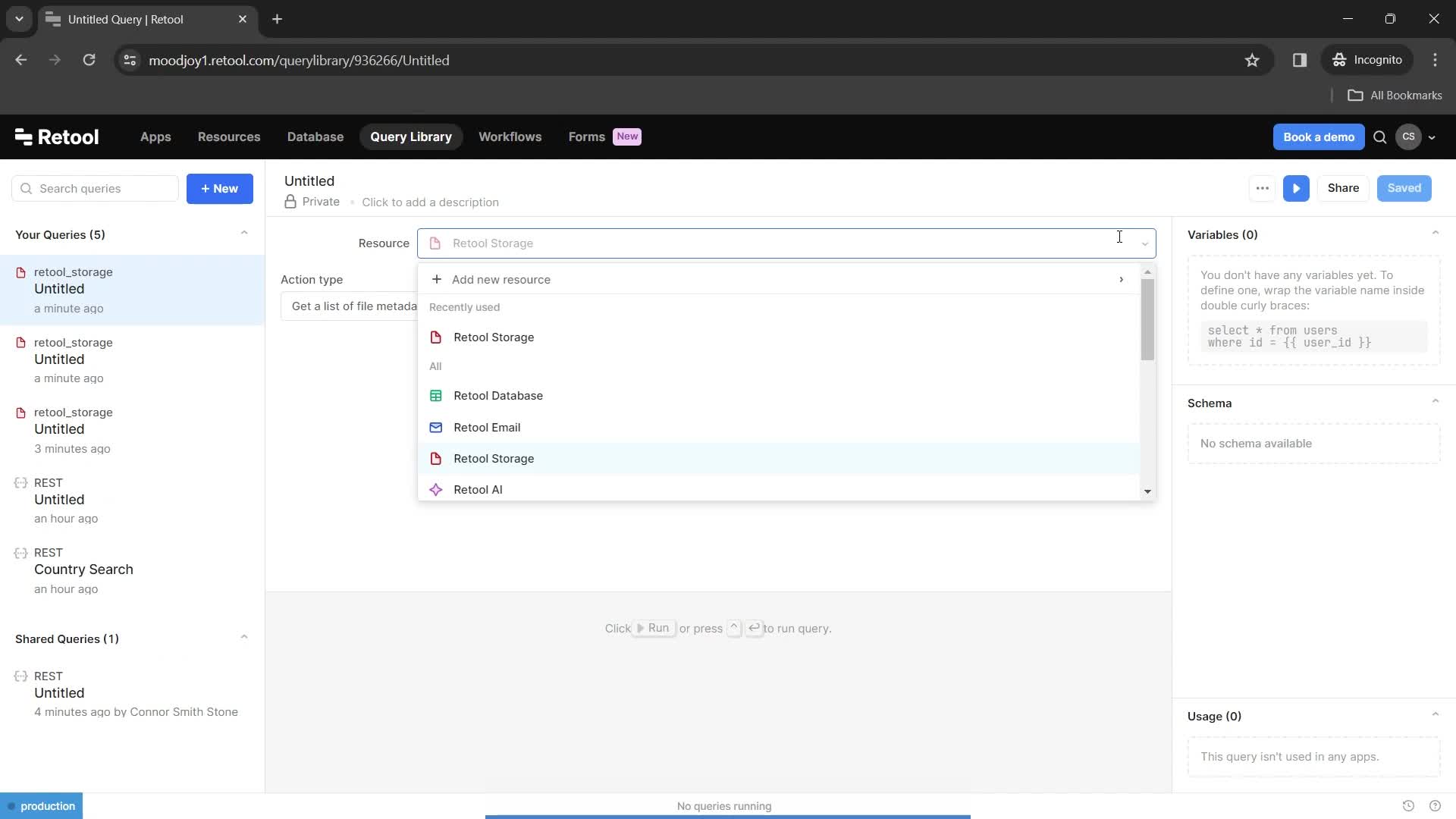Click the Retool AI icon in list
Screen dimensions: 1456x819
point(436,489)
